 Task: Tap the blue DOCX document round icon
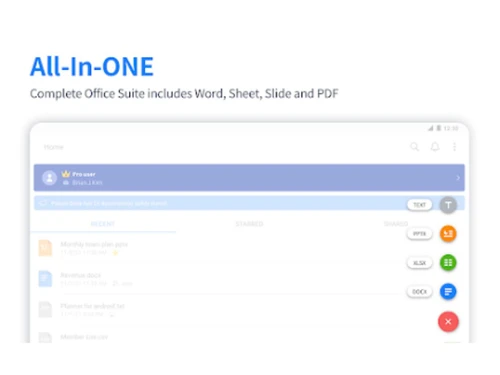448,292
